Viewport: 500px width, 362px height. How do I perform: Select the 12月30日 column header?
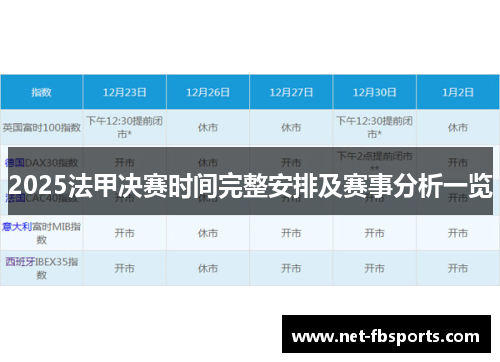coord(374,92)
